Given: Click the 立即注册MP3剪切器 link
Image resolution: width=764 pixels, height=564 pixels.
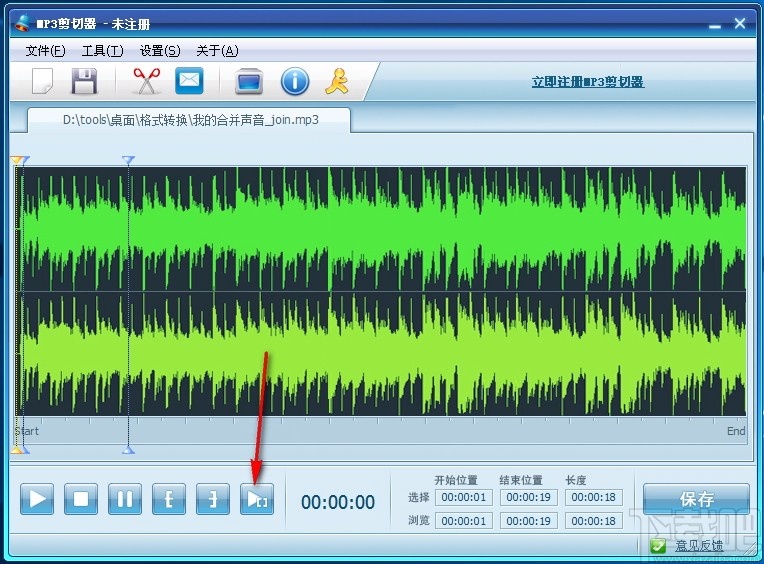Looking at the screenshot, I should (588, 82).
